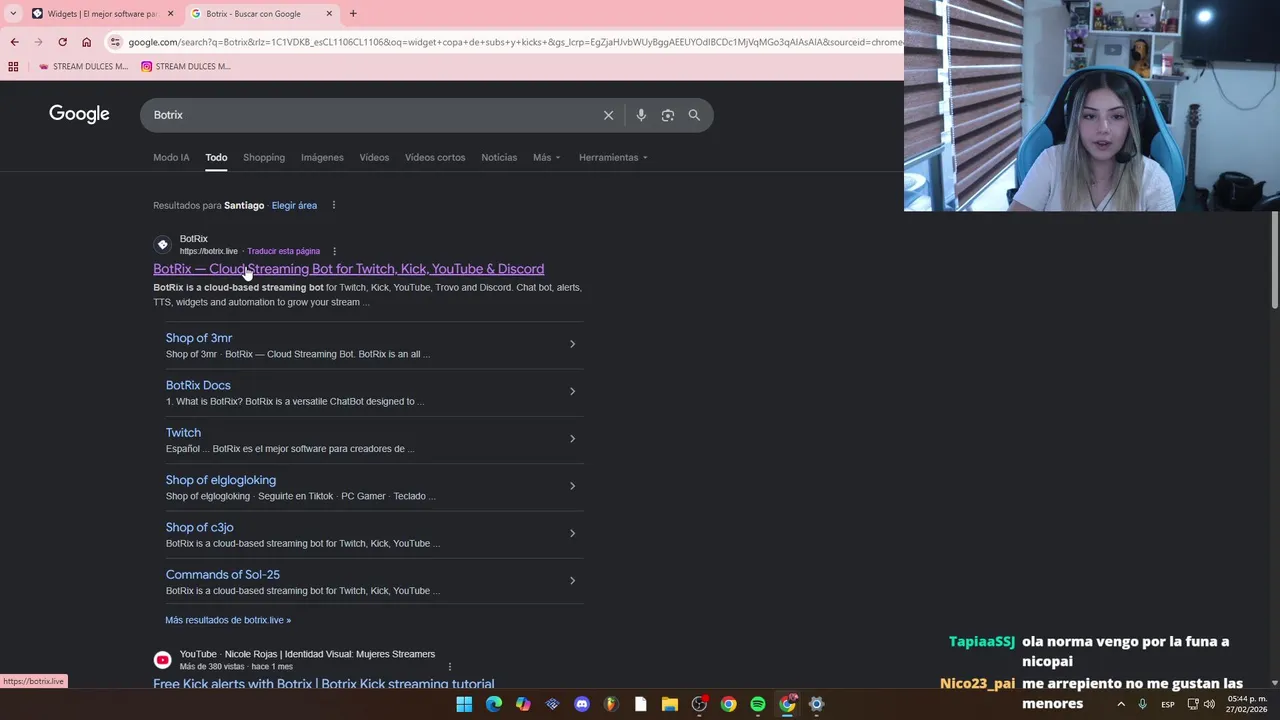Go back with the browser back arrow

pos(14,42)
